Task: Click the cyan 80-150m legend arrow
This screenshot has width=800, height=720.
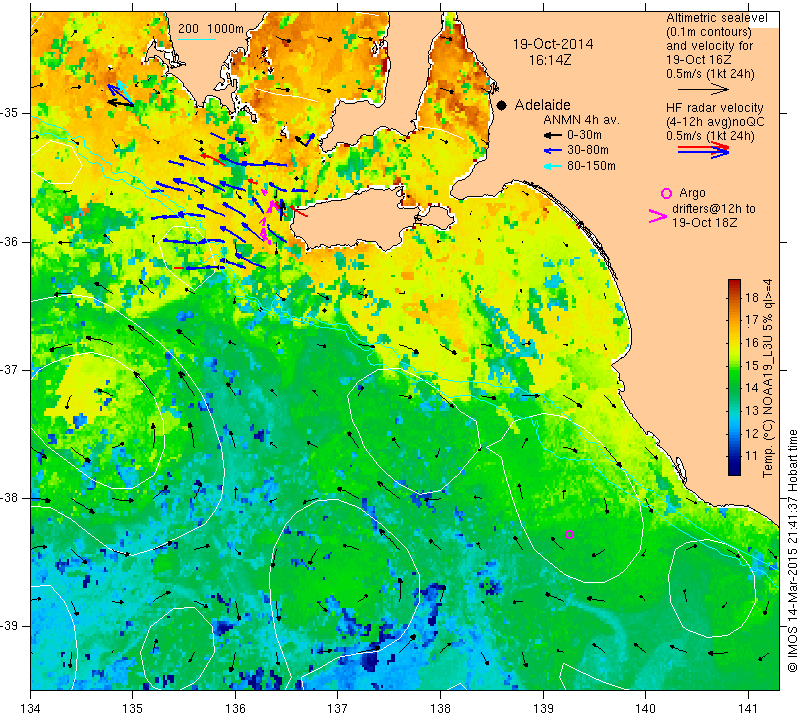Action: pyautogui.click(x=553, y=166)
